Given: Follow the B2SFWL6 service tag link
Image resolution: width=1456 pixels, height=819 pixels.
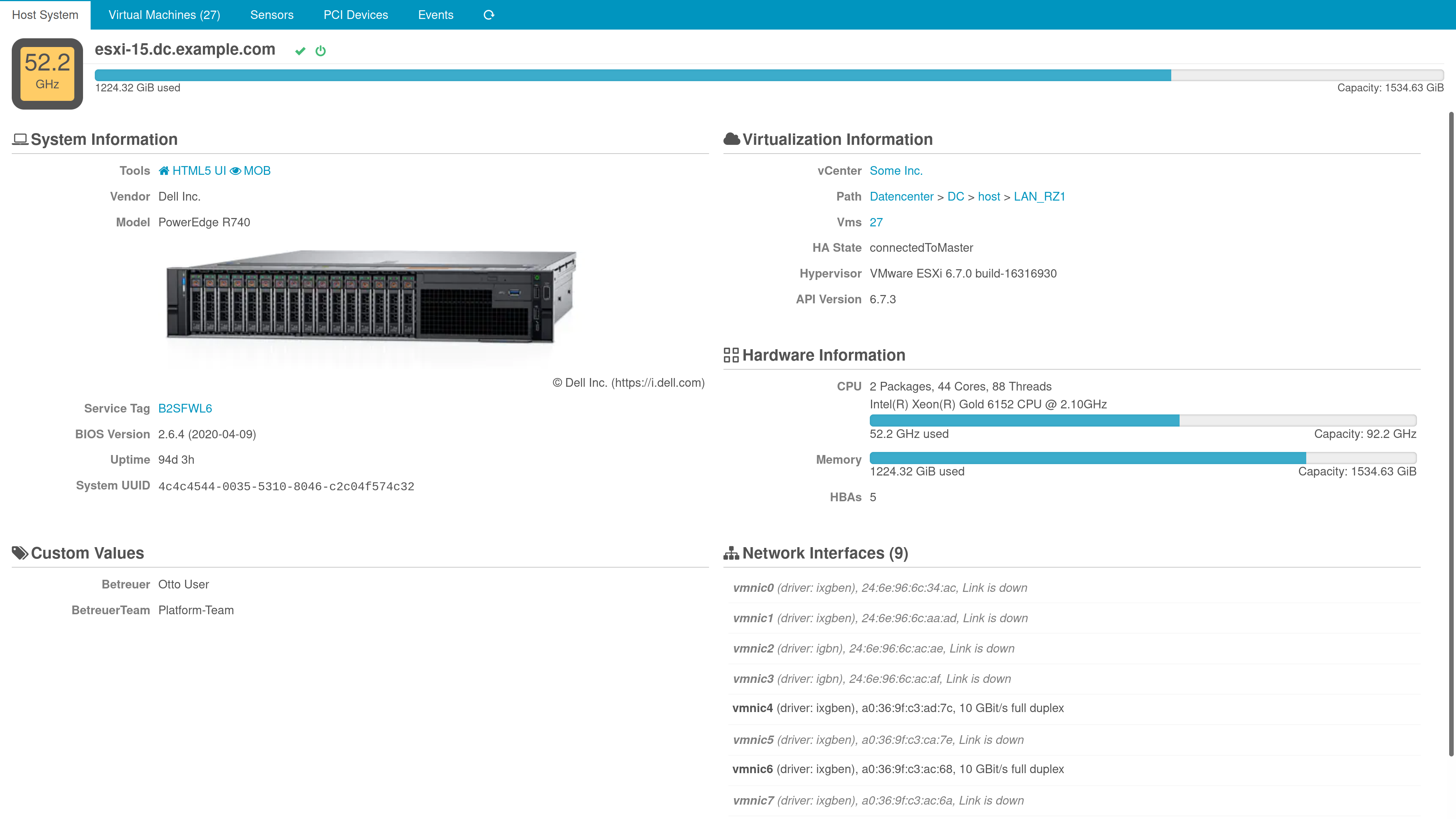Looking at the screenshot, I should pyautogui.click(x=185, y=408).
